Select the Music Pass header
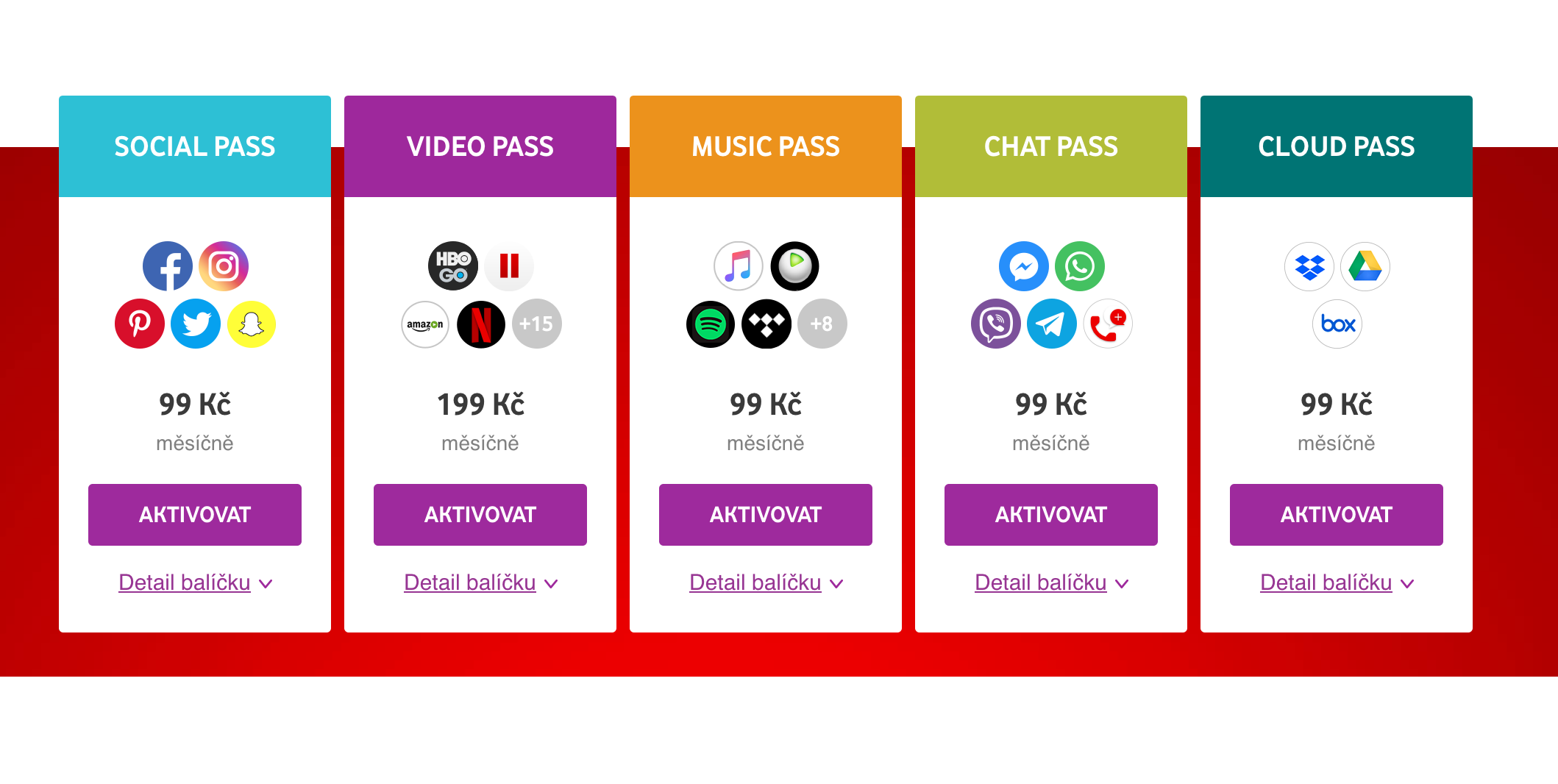 tap(765, 146)
